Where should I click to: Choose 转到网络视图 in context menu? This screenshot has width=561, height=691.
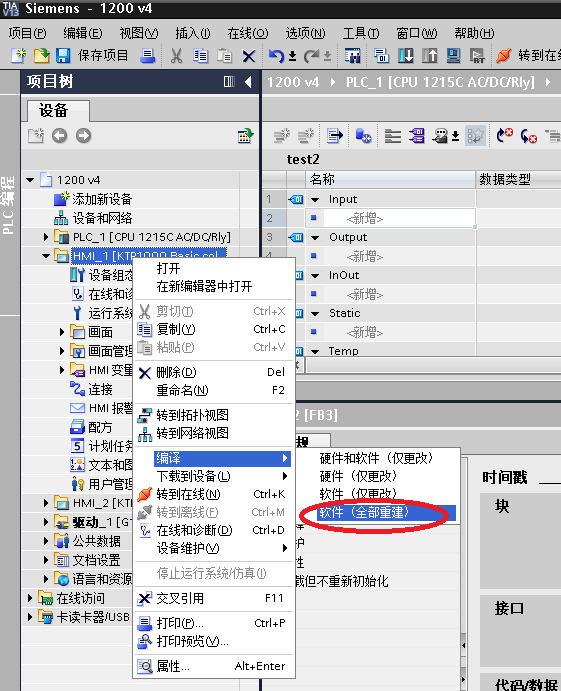[x=212, y=433]
